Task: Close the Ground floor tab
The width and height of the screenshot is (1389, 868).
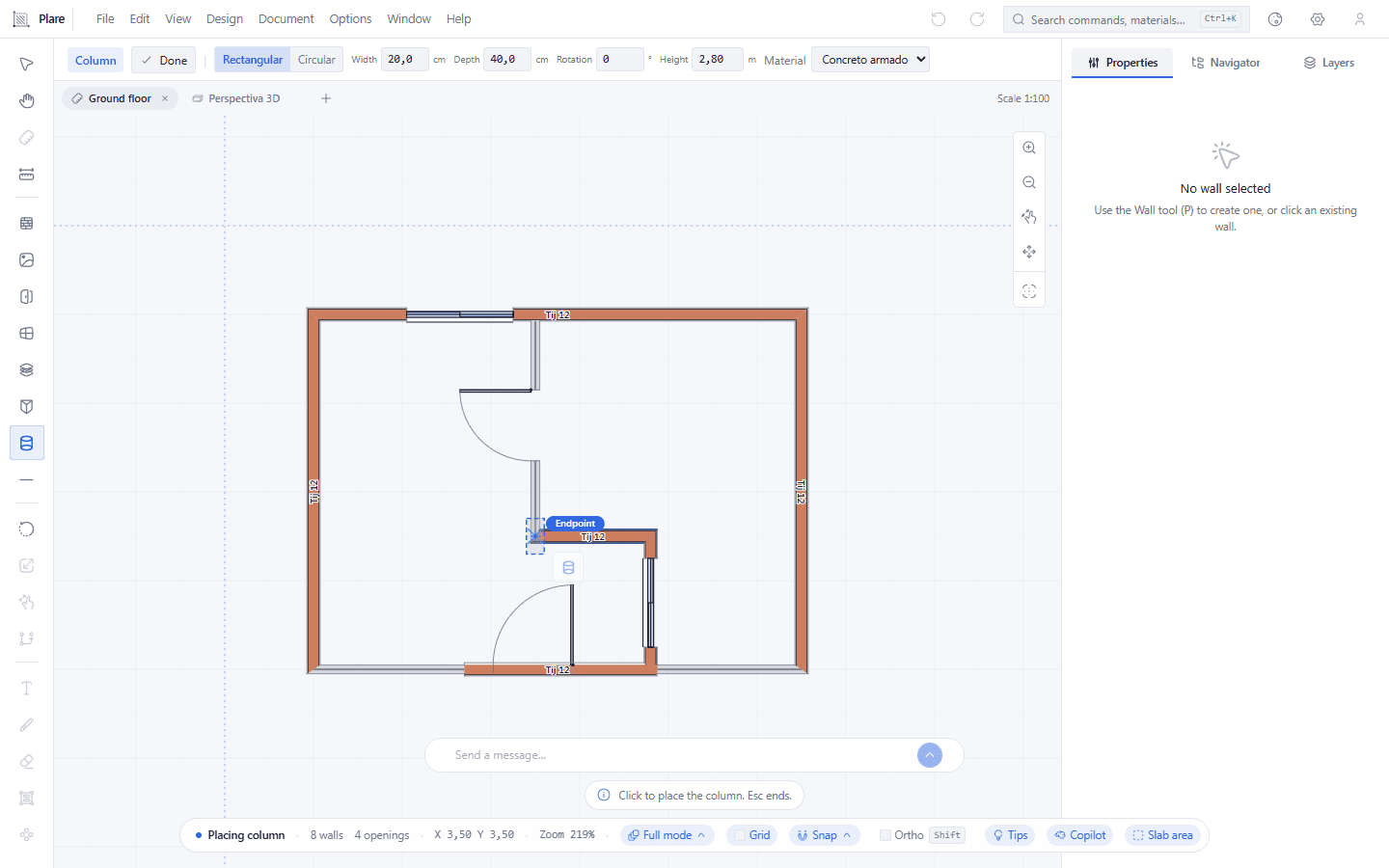Action: [x=165, y=98]
